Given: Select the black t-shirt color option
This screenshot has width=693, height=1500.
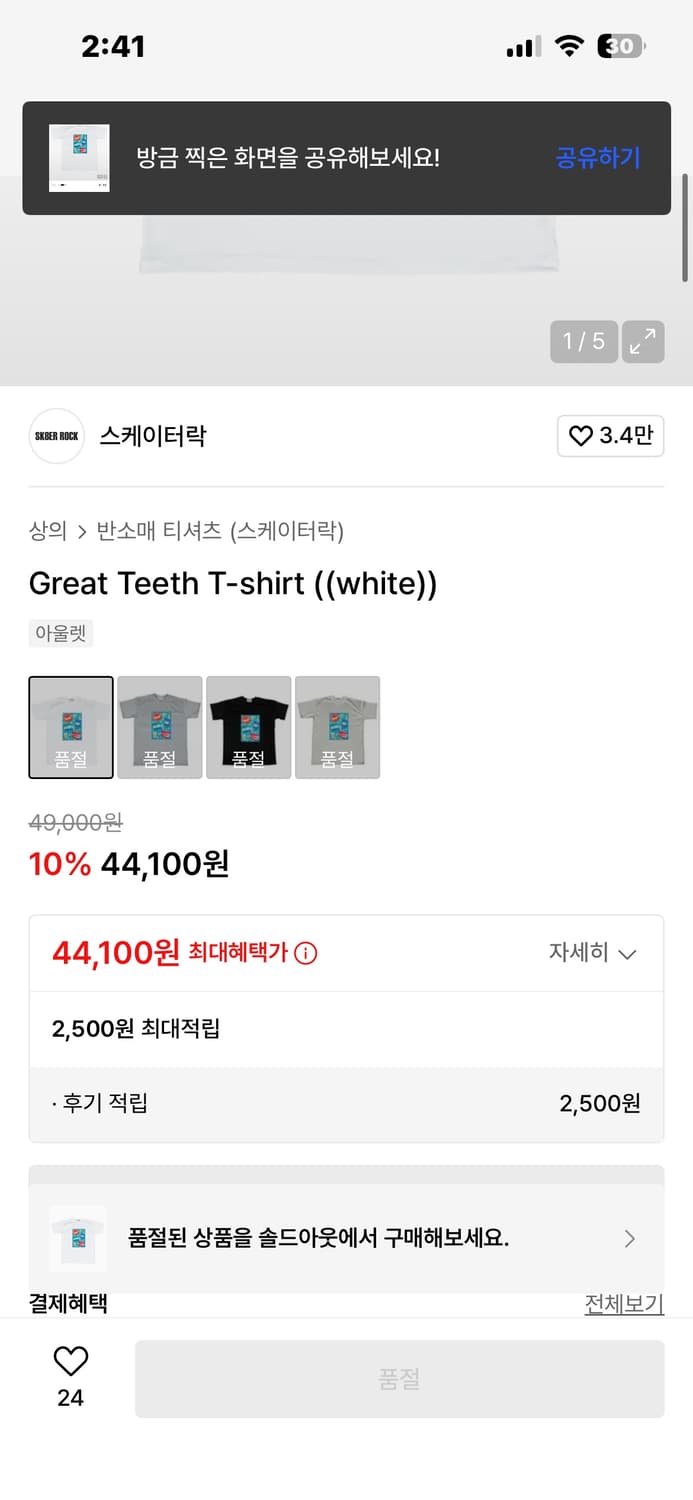Looking at the screenshot, I should (248, 727).
